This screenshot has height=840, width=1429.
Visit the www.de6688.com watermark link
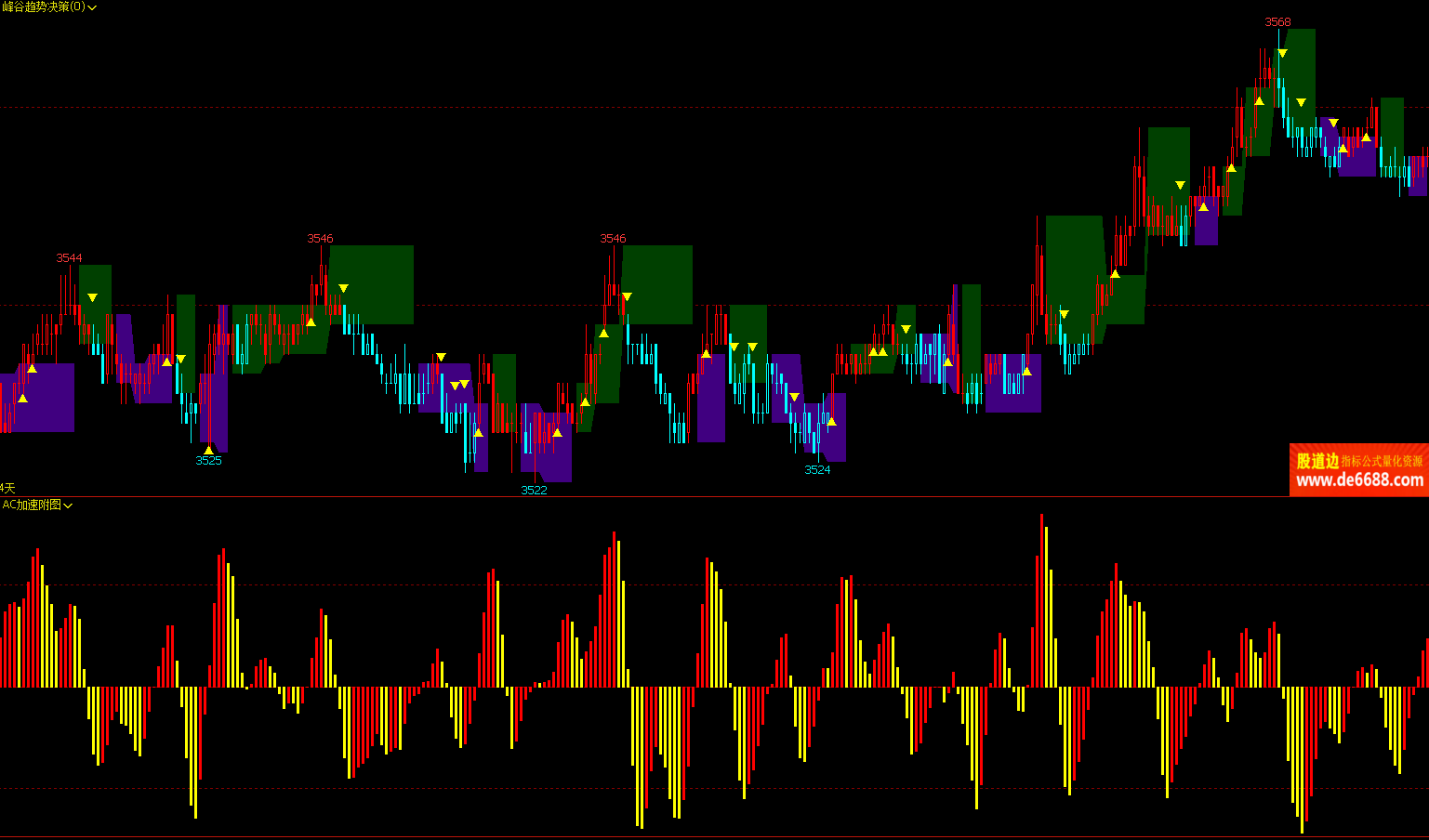click(1359, 480)
